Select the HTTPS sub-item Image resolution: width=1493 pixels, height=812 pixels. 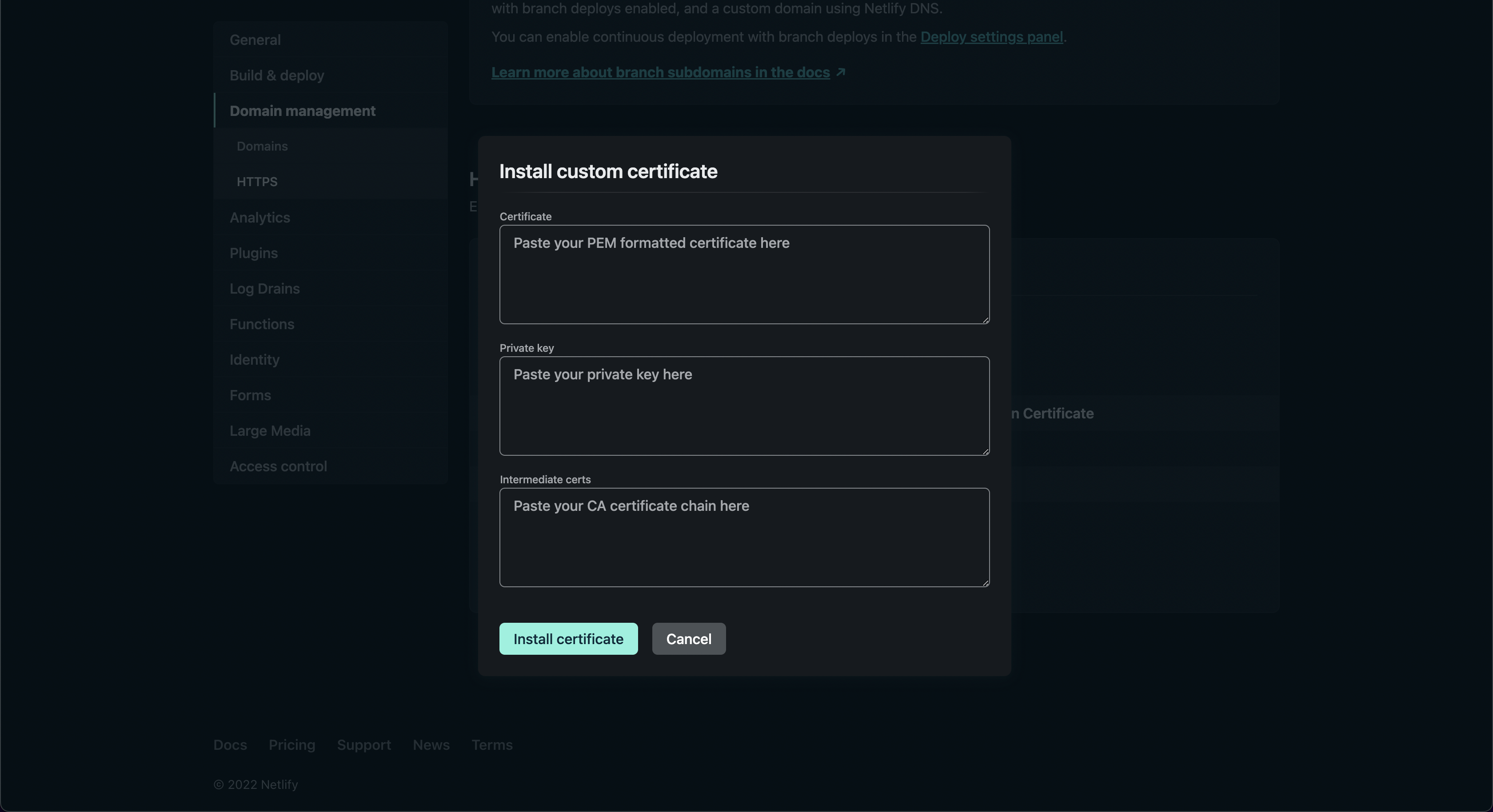257,182
